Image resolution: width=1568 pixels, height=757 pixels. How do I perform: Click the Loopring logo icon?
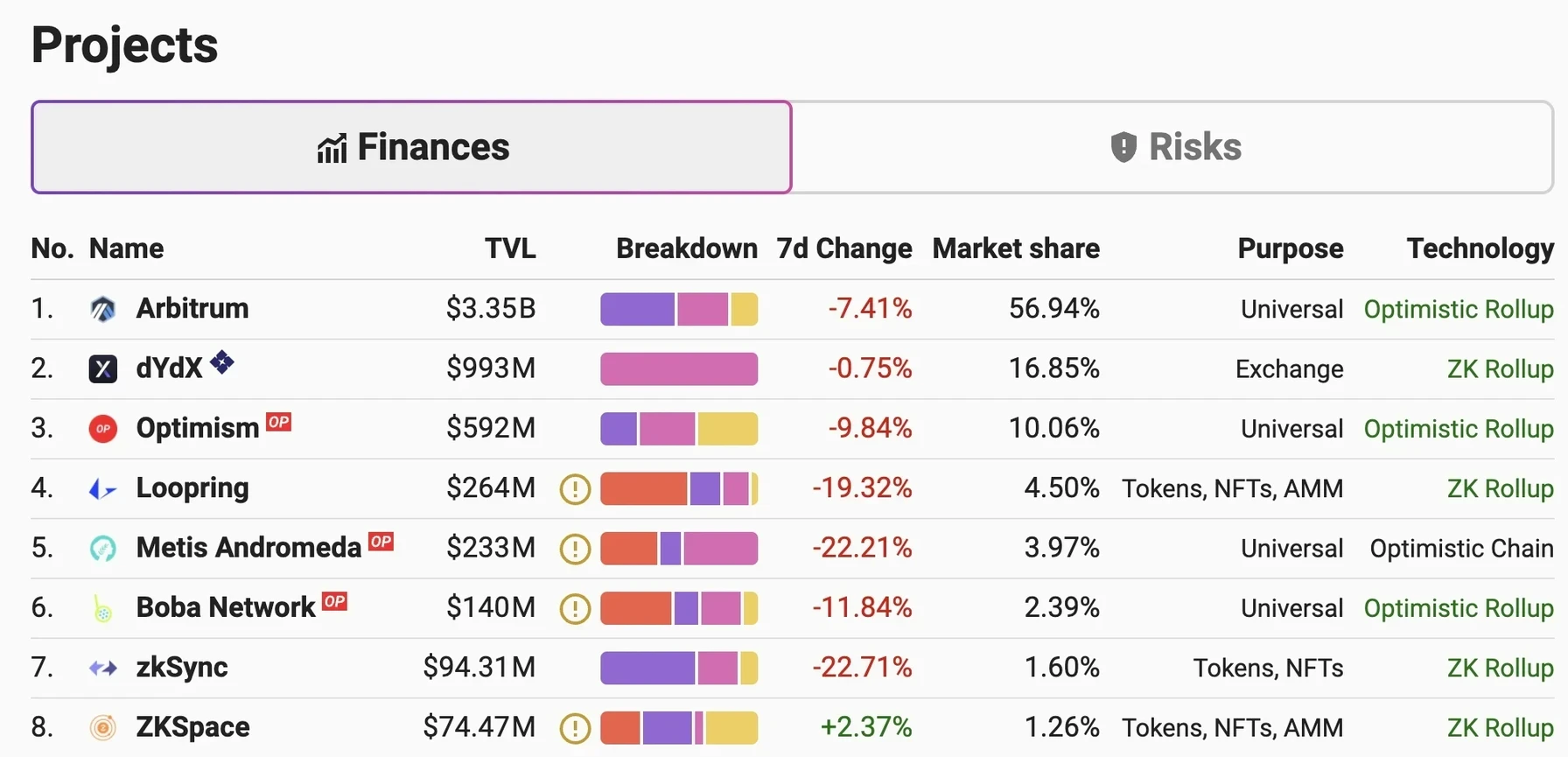[x=103, y=488]
